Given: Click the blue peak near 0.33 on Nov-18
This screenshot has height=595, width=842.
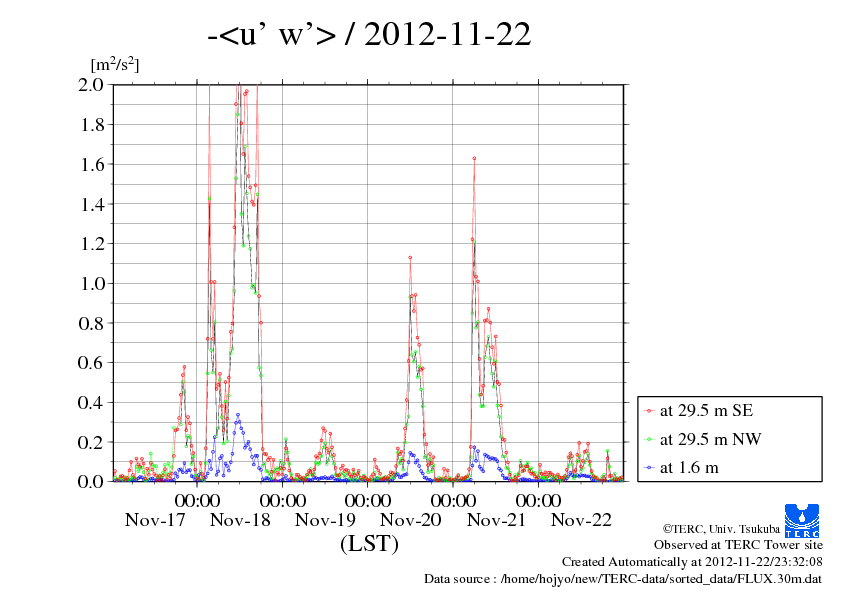Looking at the screenshot, I should click(x=238, y=415).
